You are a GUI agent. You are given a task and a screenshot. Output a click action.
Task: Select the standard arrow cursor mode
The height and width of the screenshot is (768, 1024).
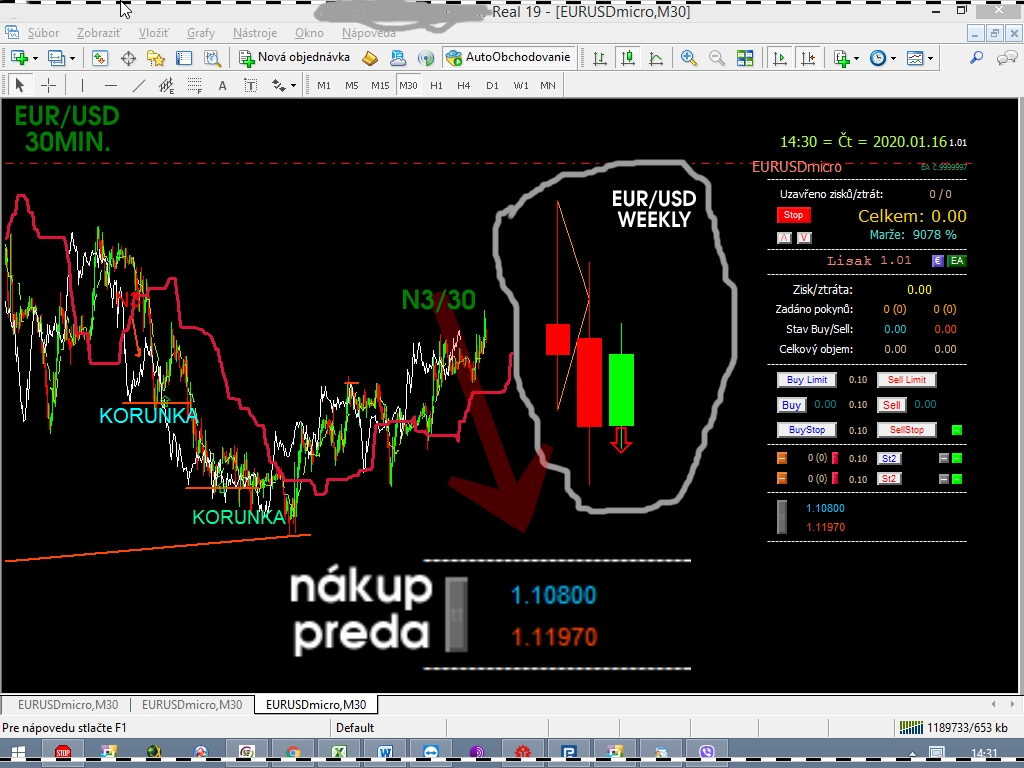[20, 86]
